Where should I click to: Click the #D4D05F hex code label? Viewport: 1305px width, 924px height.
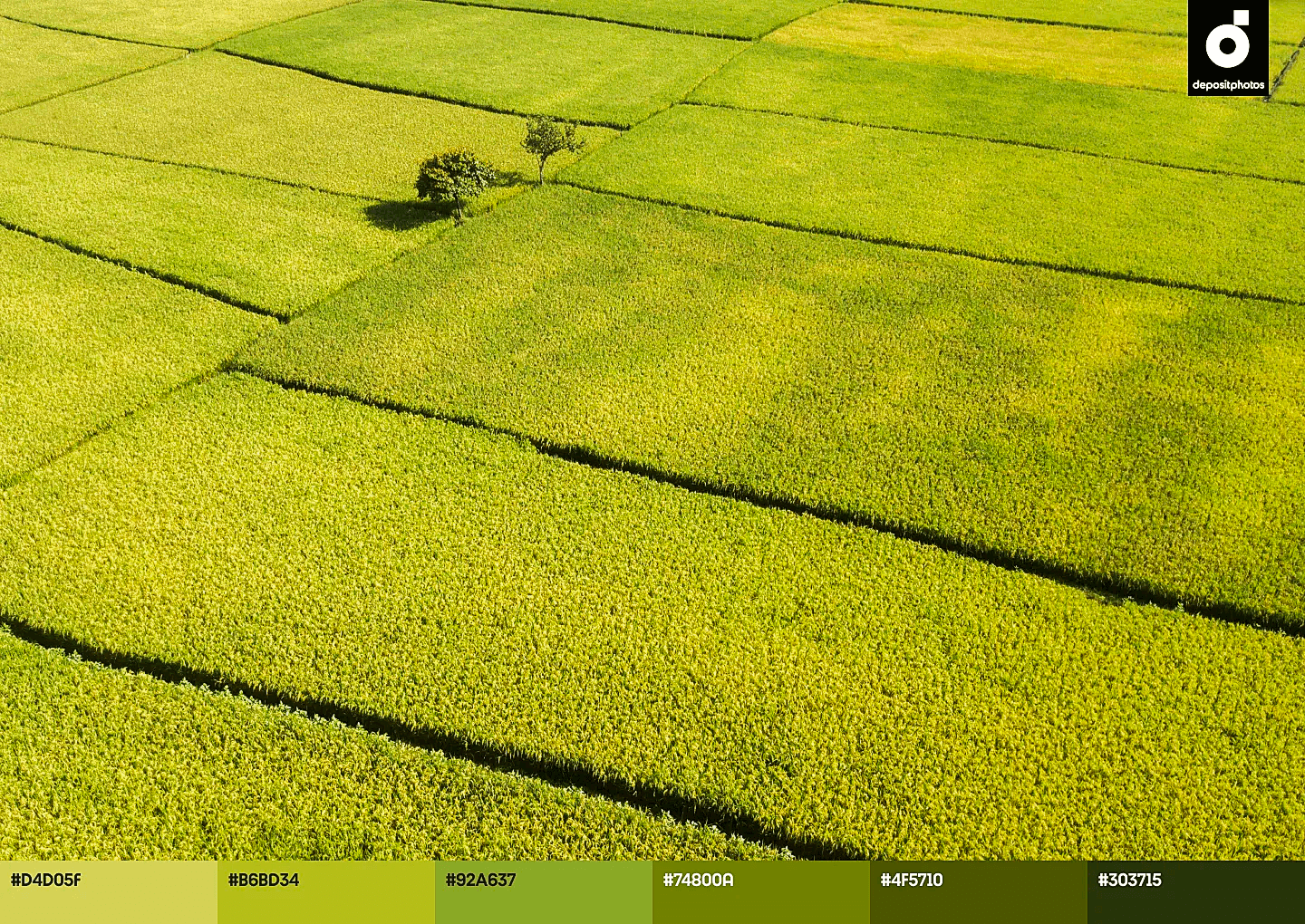(x=45, y=880)
